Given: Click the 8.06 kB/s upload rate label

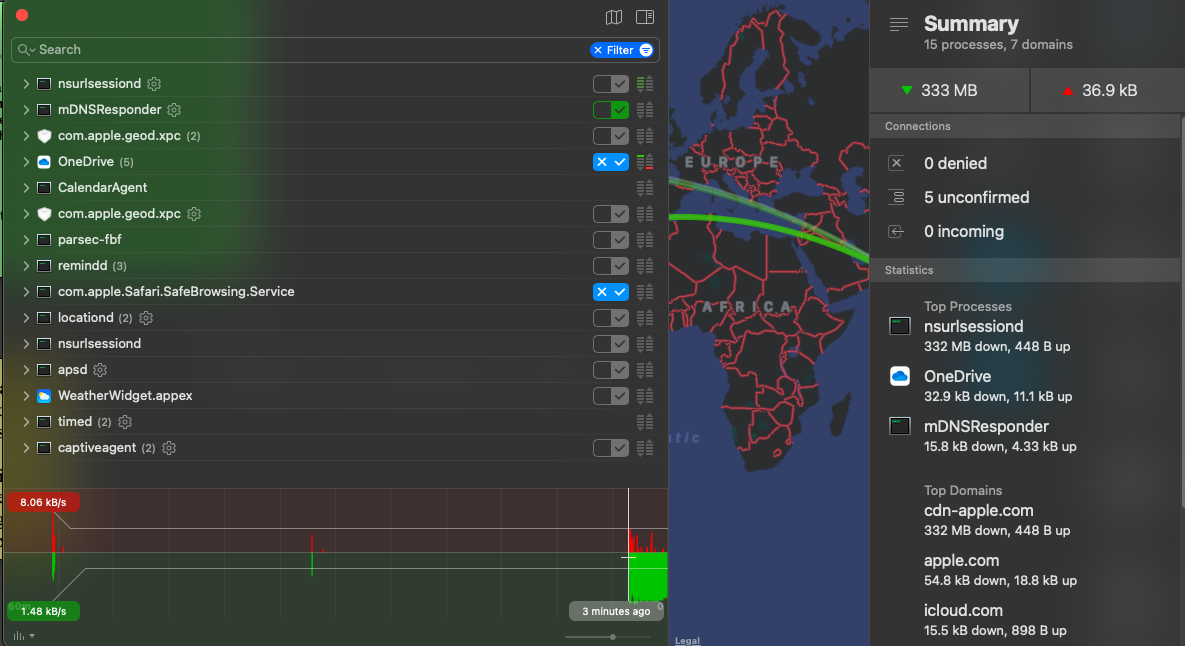Looking at the screenshot, I should pos(43,502).
